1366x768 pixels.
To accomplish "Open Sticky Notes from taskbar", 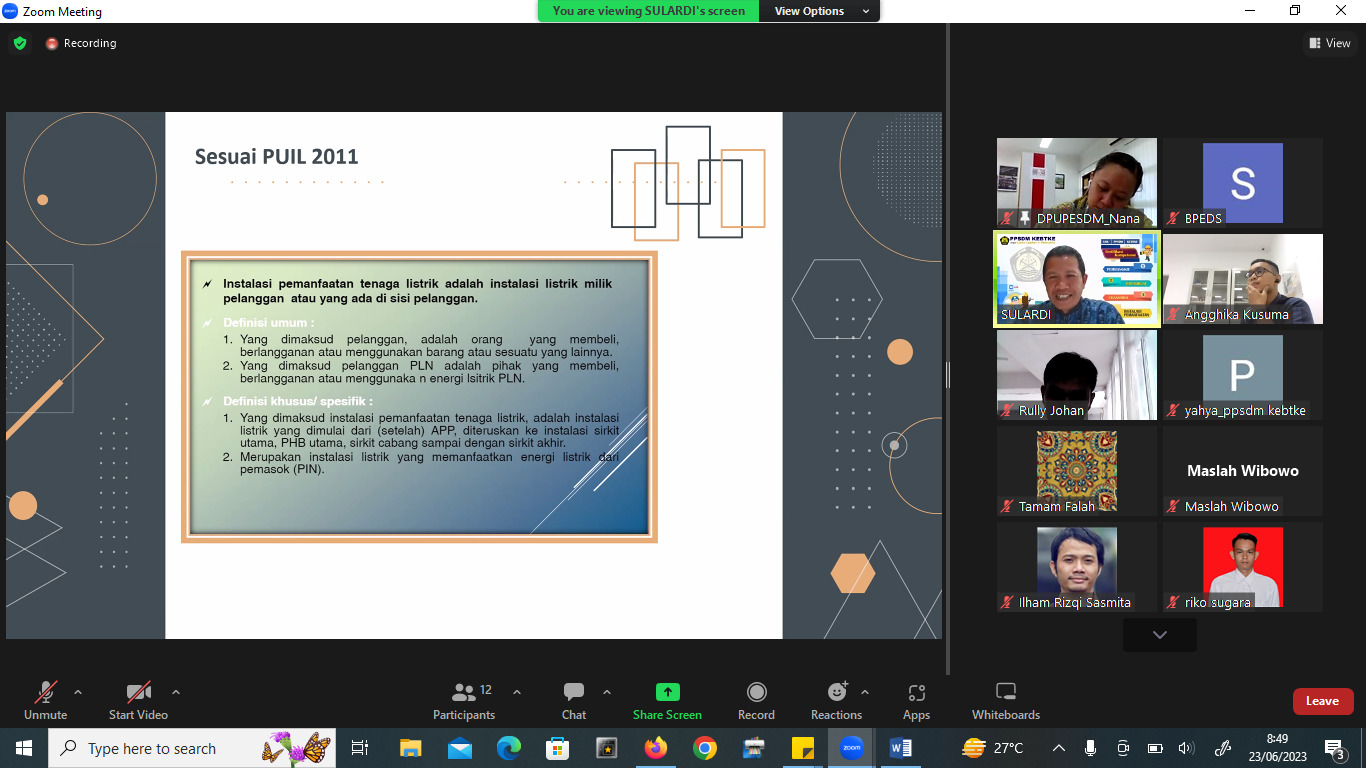I will pyautogui.click(x=803, y=748).
